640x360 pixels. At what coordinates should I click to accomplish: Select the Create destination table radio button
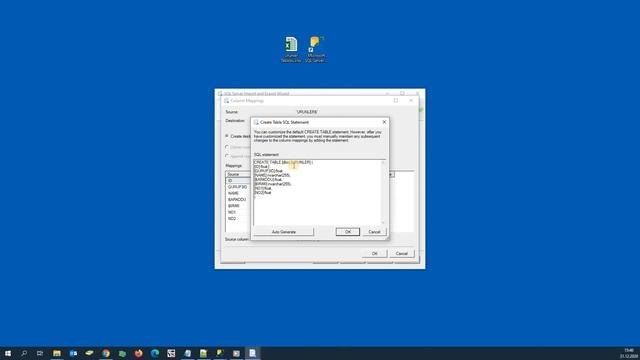coord(227,136)
